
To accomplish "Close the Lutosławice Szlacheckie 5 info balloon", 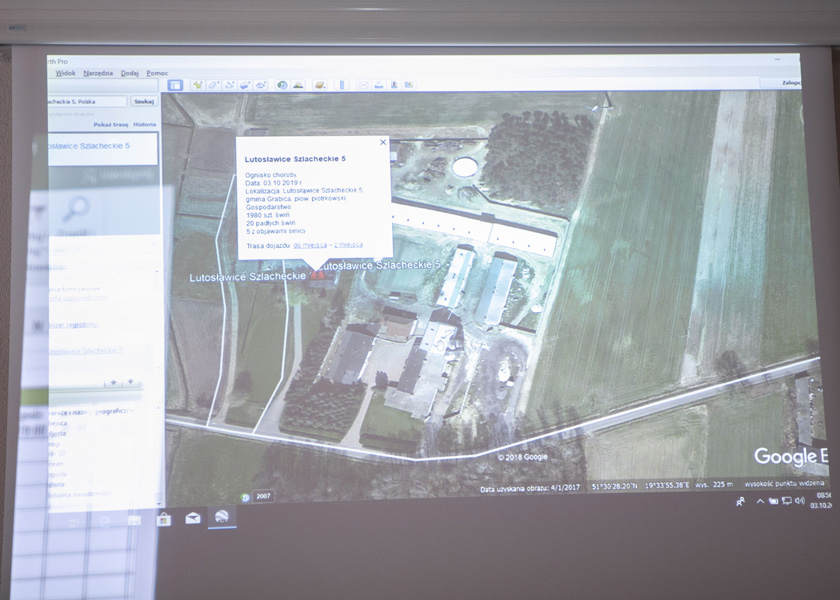I will pos(382,143).
